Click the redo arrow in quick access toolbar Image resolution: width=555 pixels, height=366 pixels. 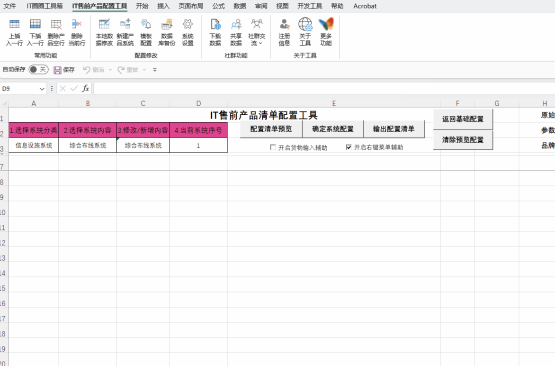point(121,70)
